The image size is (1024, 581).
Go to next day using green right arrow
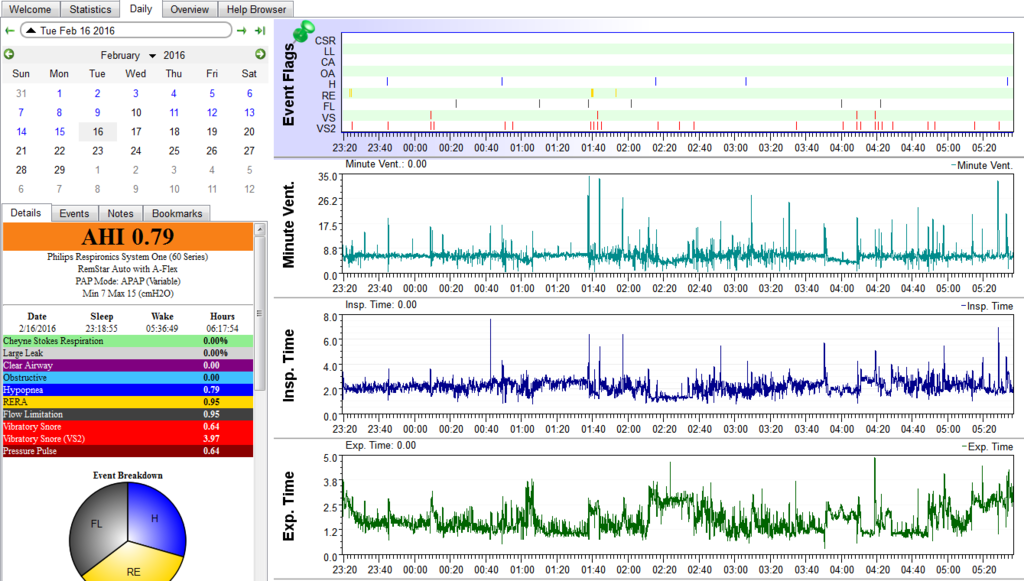242,31
